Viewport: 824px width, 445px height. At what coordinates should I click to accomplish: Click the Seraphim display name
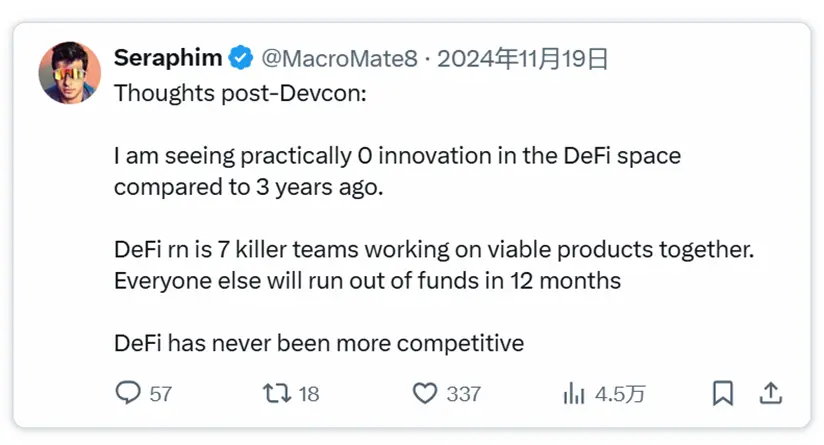168,58
